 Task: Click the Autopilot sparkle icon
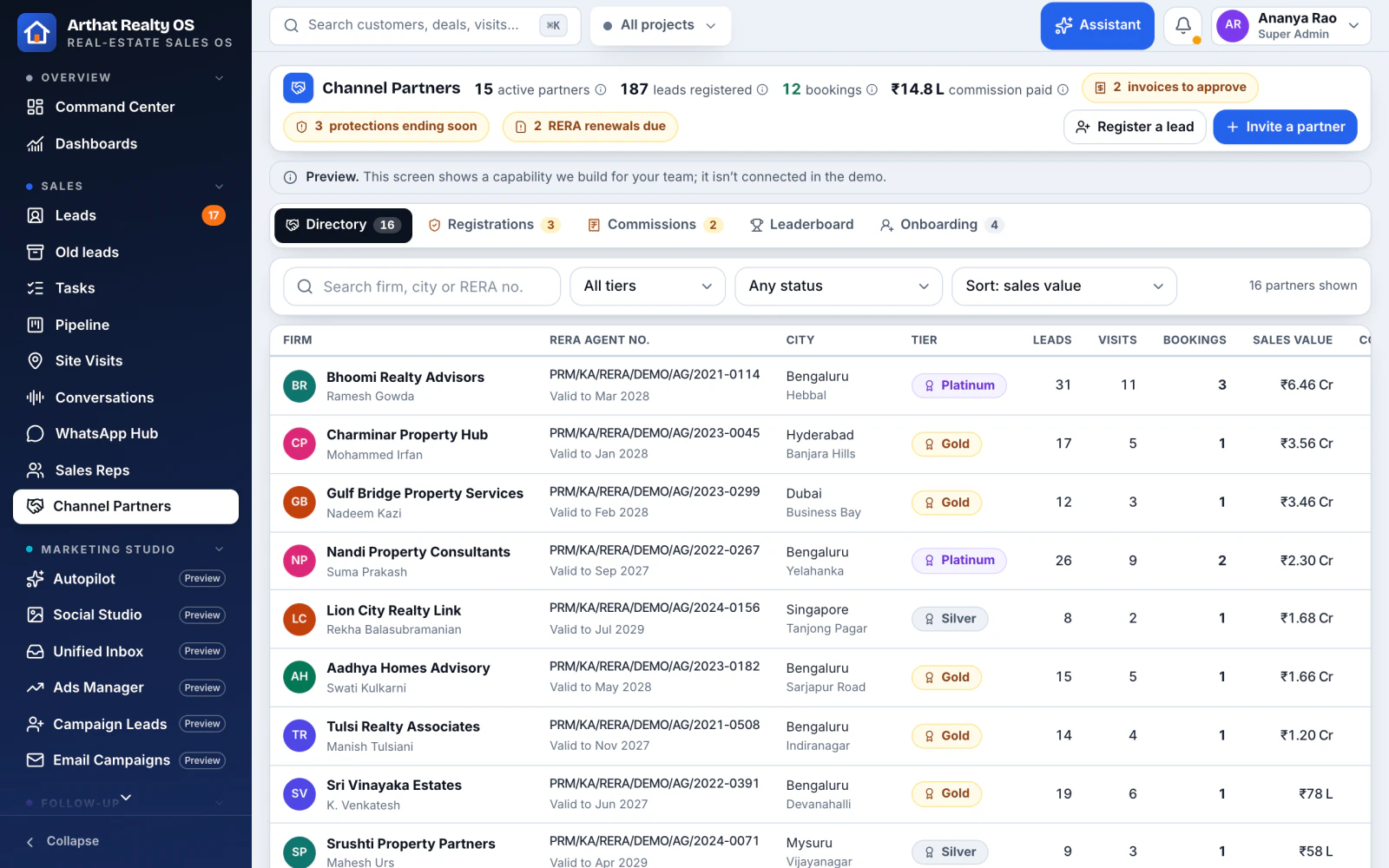[x=35, y=579]
